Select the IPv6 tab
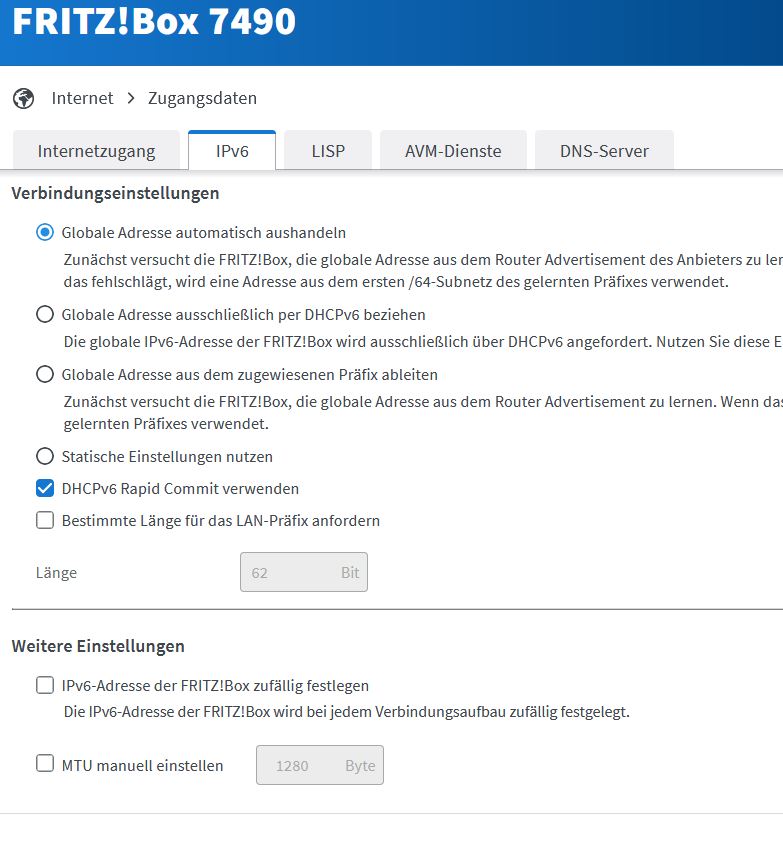 point(232,151)
